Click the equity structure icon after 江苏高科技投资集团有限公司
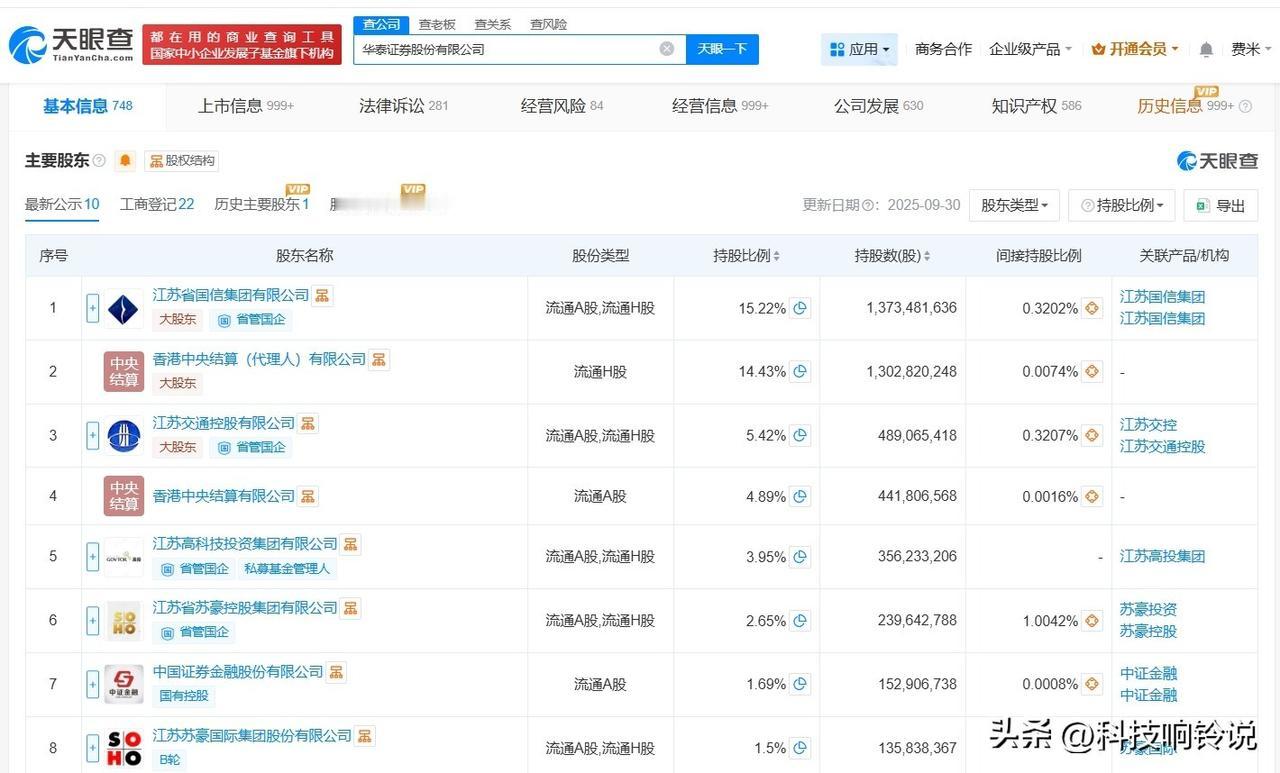Viewport: 1280px width, 773px height. pos(350,544)
